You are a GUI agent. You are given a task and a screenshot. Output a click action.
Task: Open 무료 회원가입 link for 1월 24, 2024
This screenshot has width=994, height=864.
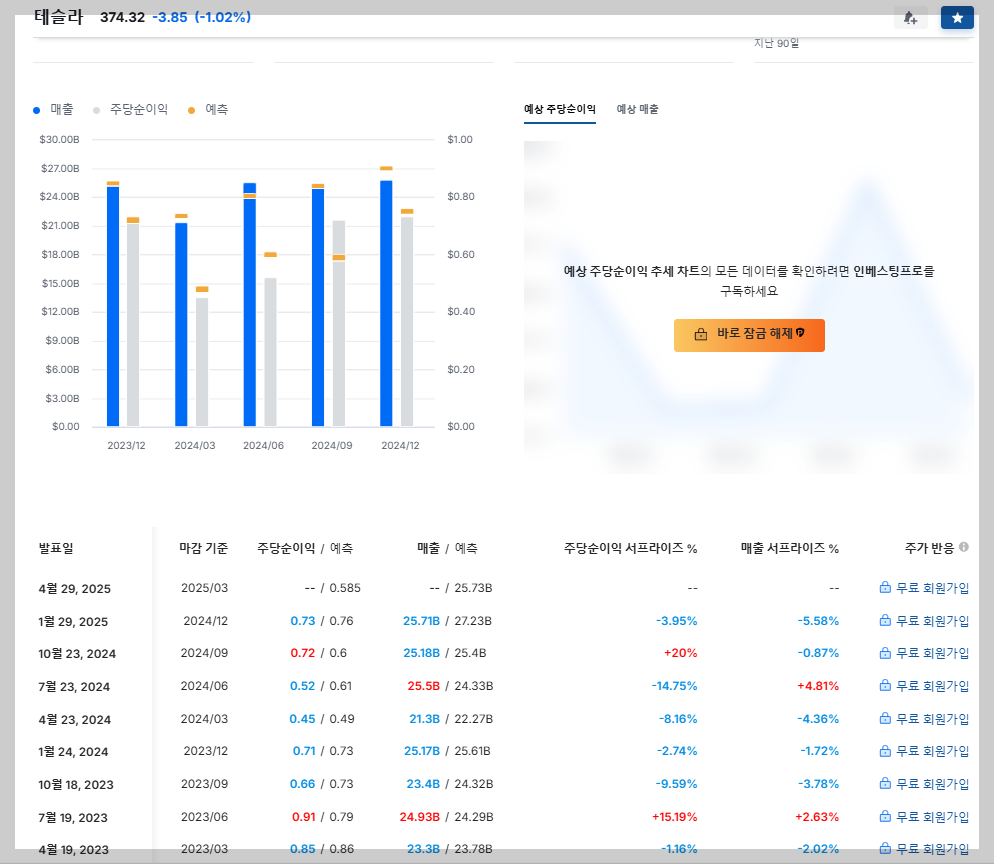coord(924,751)
